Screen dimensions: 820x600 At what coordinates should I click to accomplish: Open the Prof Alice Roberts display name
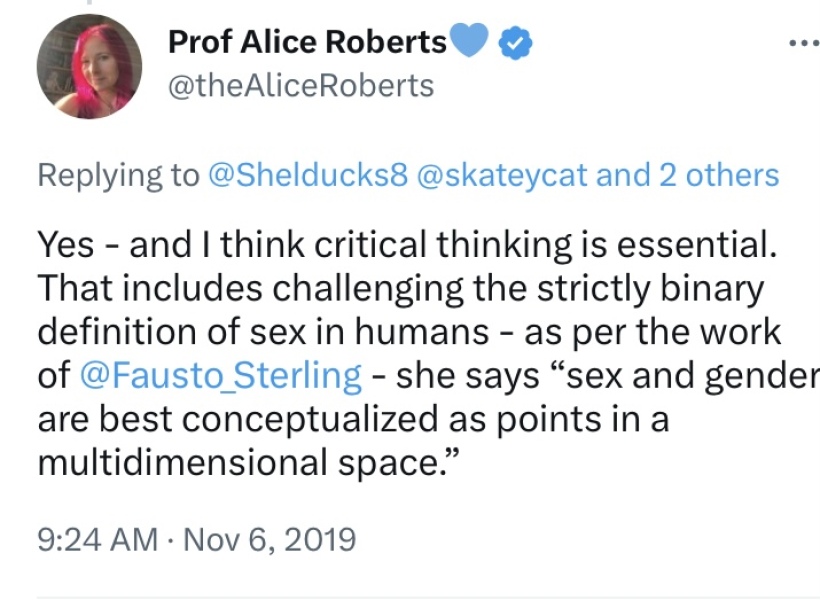[307, 42]
